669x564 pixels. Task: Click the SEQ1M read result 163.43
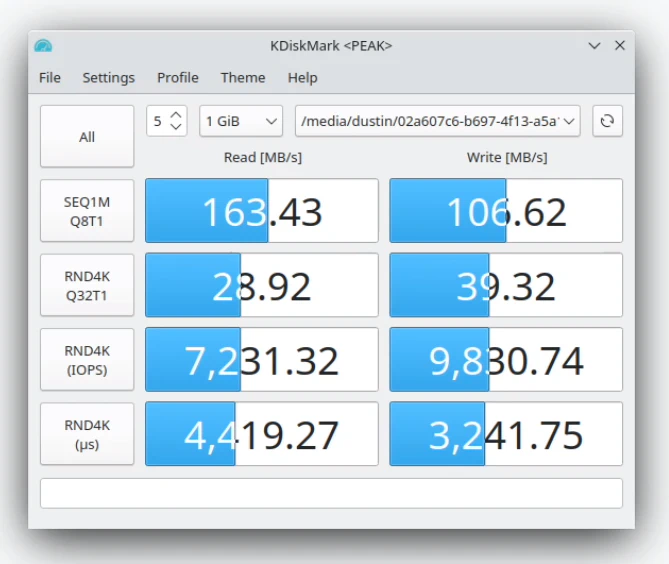click(x=262, y=211)
